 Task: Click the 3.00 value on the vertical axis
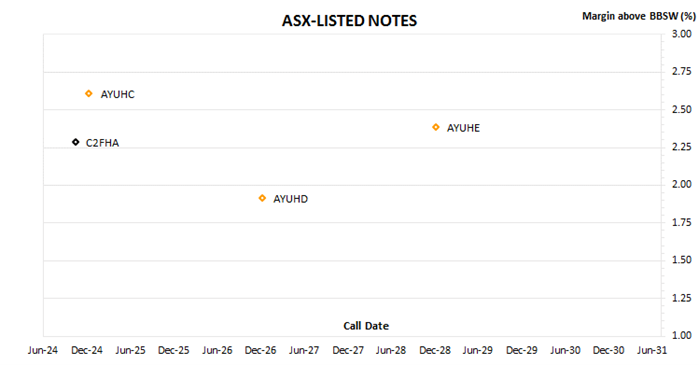click(682, 34)
